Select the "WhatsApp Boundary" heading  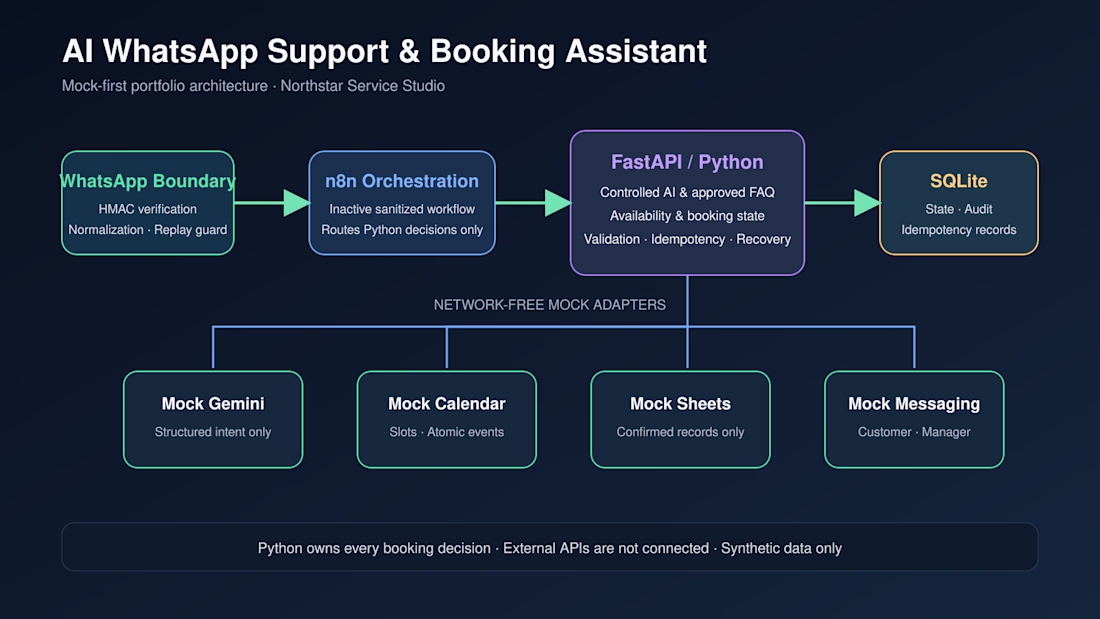[147, 181]
